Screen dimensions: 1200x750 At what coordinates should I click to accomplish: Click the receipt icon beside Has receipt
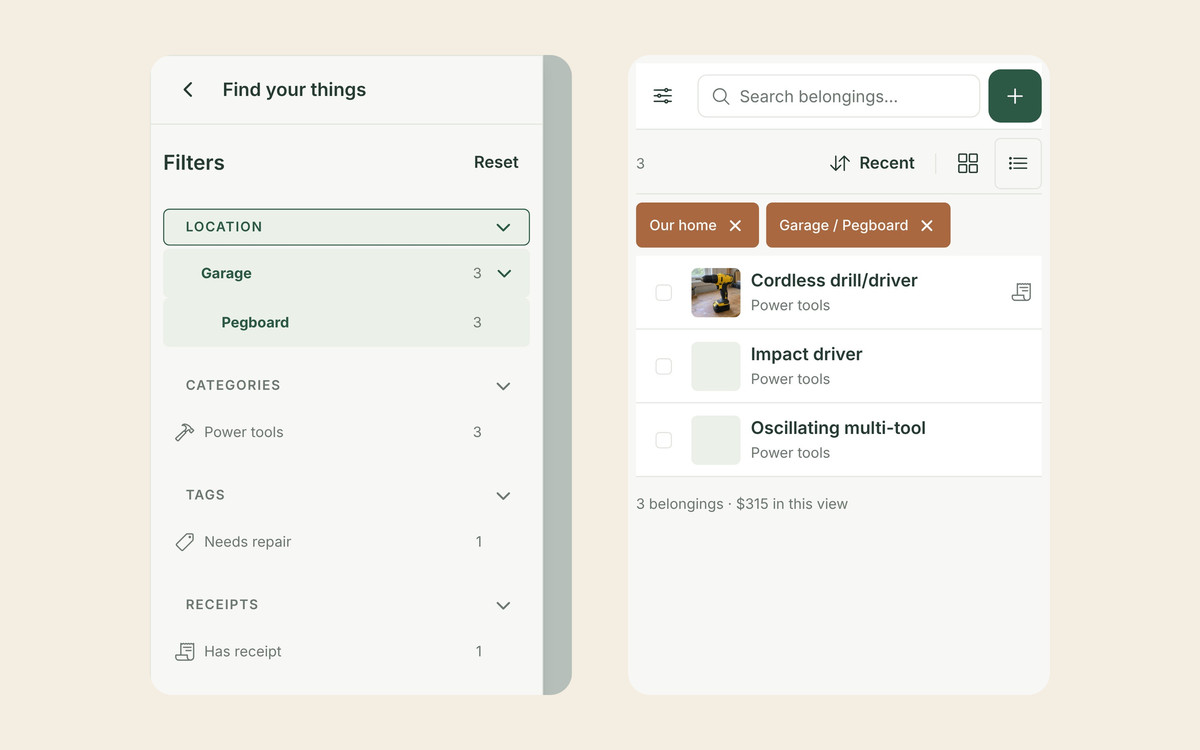pos(185,652)
